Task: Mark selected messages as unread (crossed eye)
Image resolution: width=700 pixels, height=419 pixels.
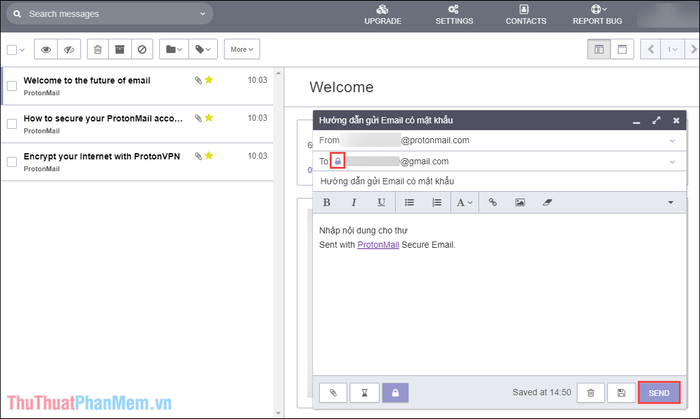Action: point(69,50)
